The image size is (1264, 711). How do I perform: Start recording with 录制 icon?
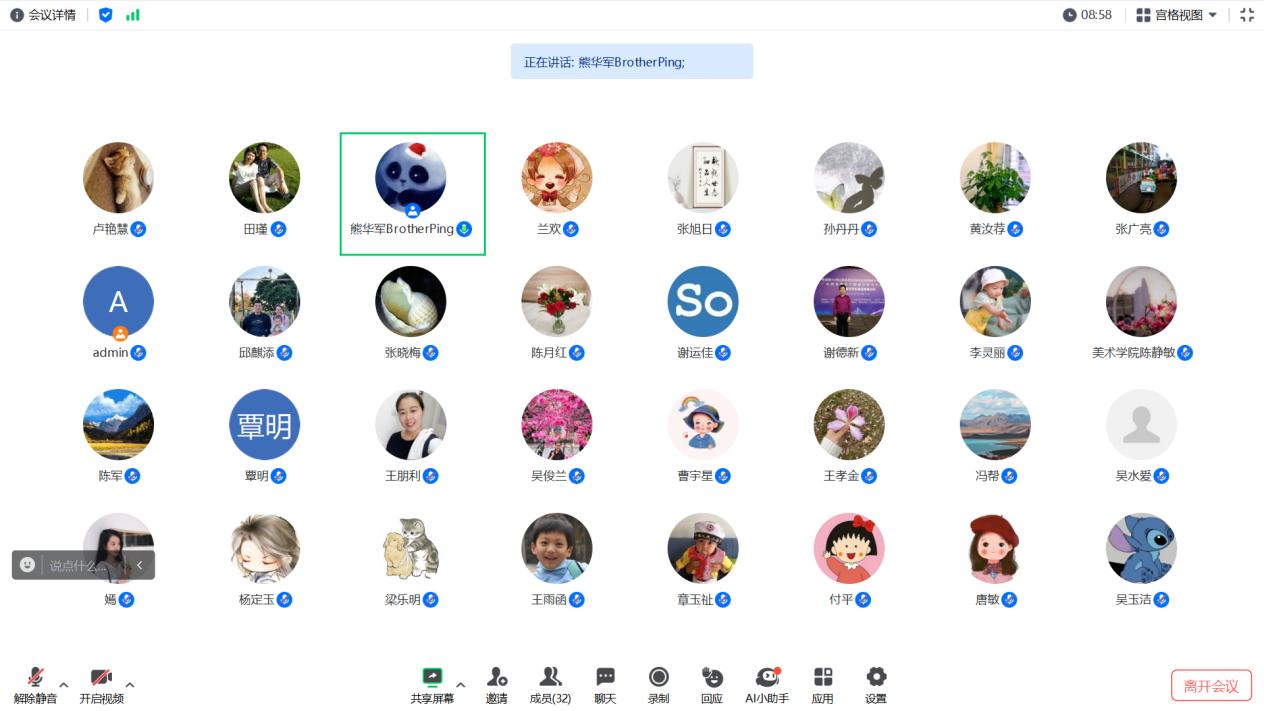(658, 678)
